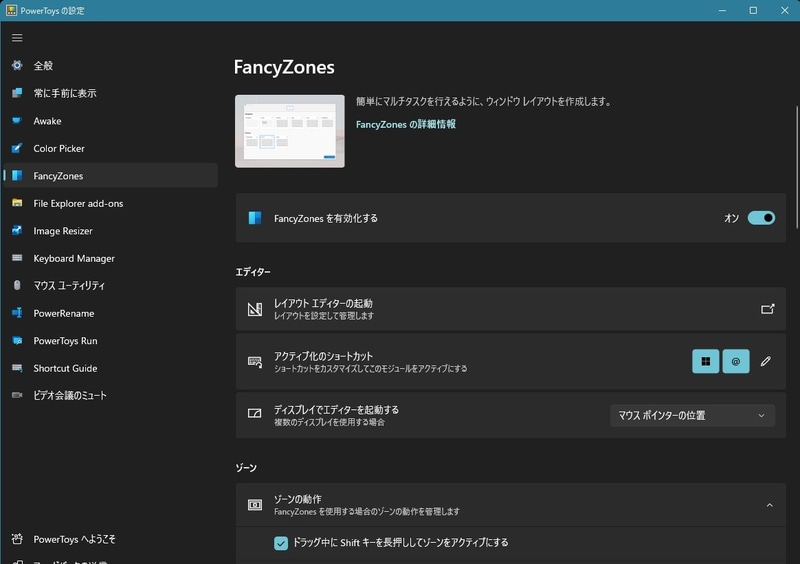Open ビデオ会議のミュート settings
The height and width of the screenshot is (564, 800).
pyautogui.click(x=111, y=395)
